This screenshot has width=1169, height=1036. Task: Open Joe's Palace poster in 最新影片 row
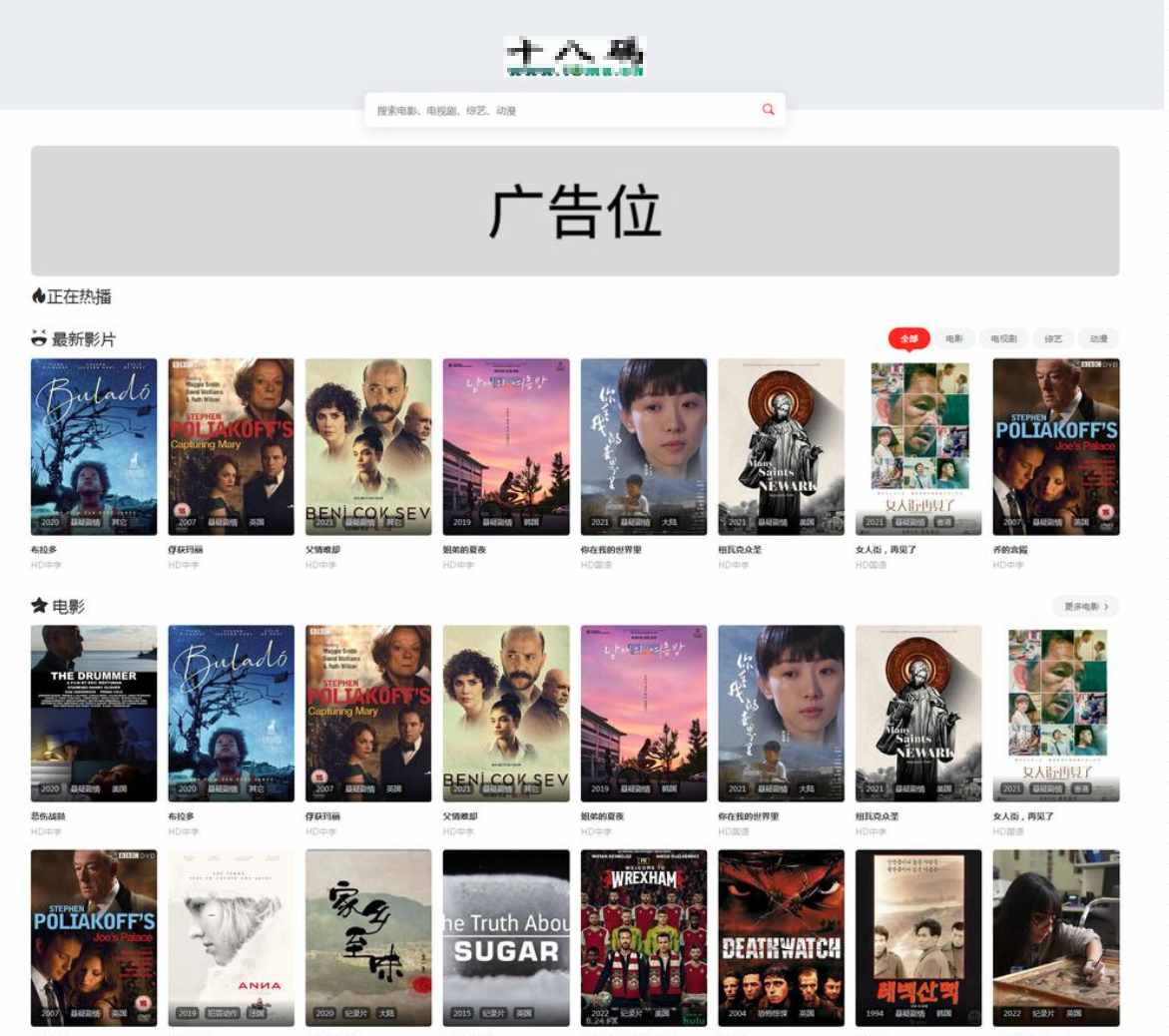pyautogui.click(x=1056, y=446)
